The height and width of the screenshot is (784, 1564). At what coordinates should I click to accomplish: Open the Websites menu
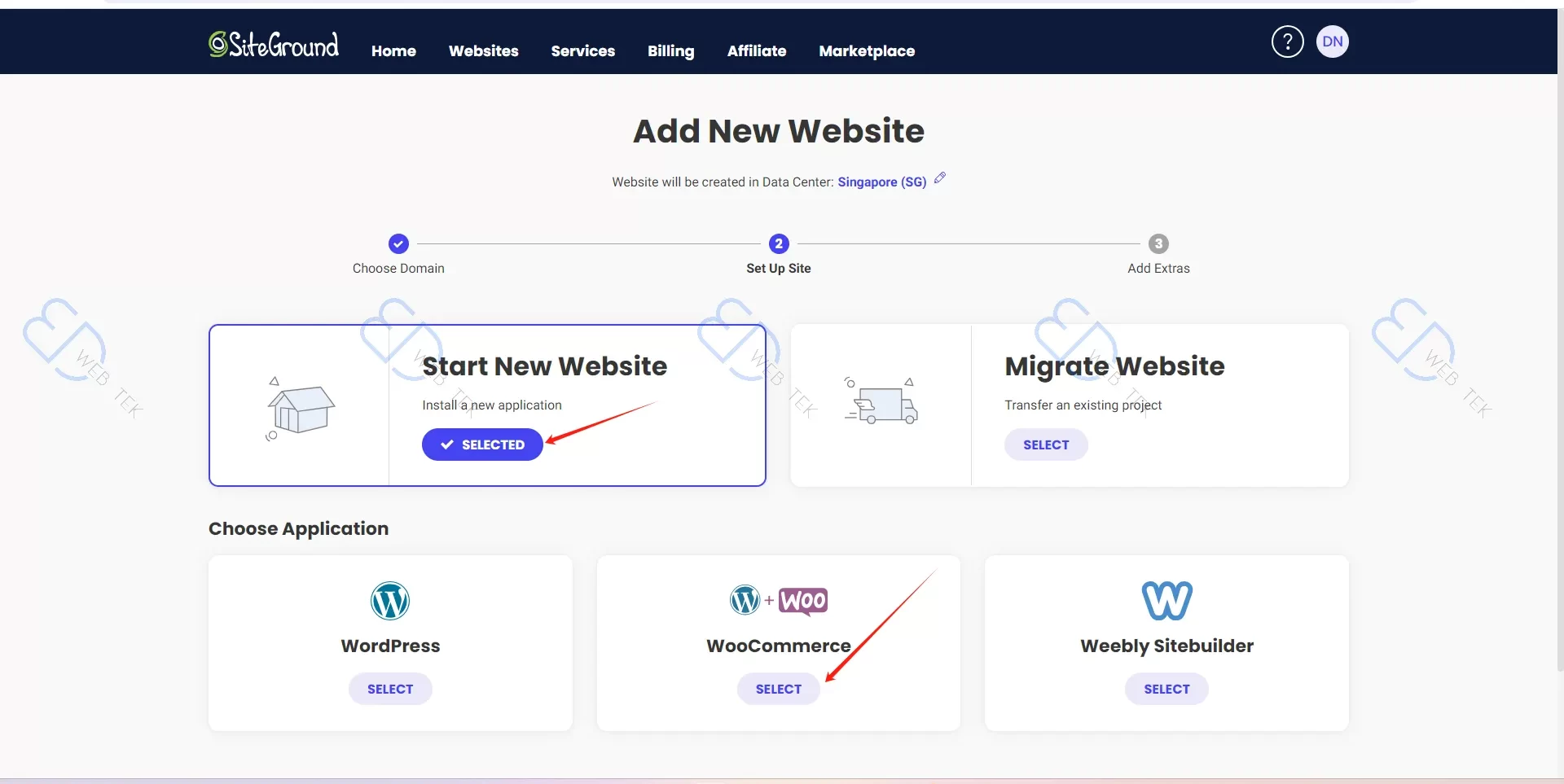483,50
